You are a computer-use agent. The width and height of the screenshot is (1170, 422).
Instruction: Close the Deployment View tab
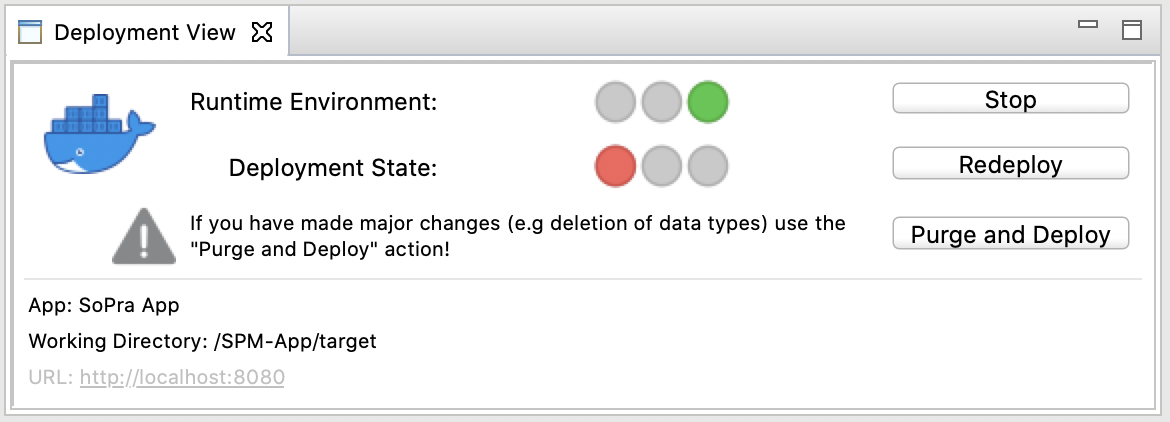coord(262,32)
